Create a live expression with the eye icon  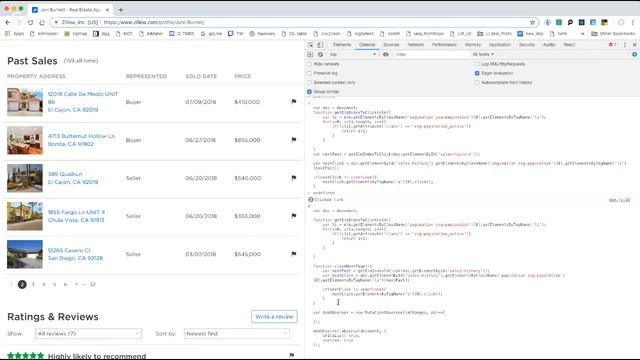coord(386,54)
